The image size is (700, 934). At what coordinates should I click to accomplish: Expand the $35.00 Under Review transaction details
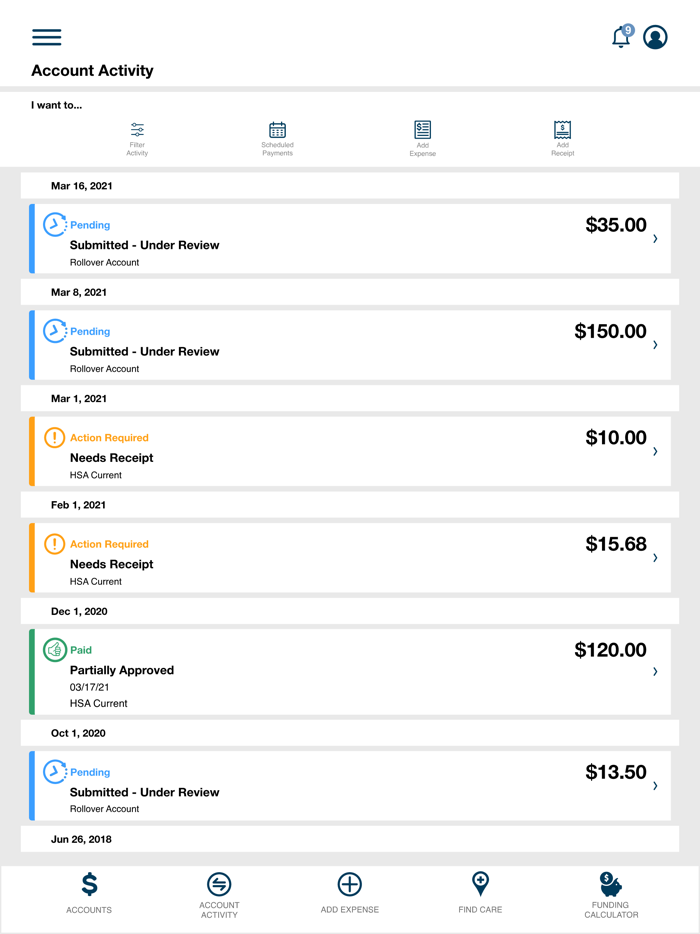click(657, 240)
